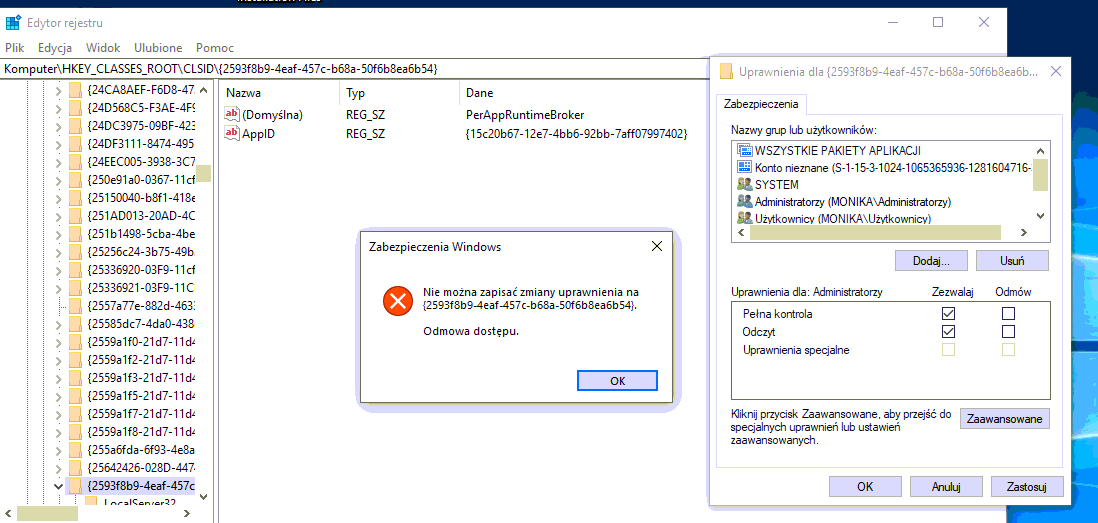Click folder icon in Uprawnienia dialog title
The height and width of the screenshot is (523, 1098).
click(727, 71)
